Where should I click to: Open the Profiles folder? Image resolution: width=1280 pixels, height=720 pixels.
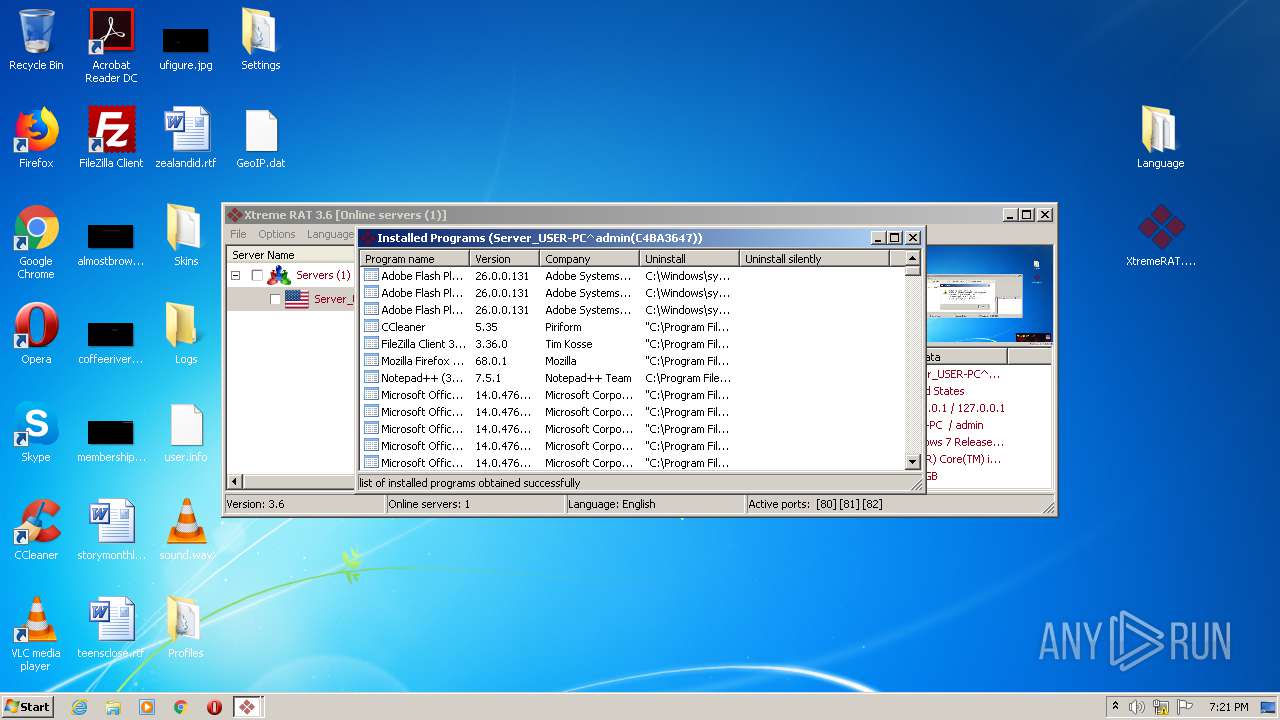[186, 628]
